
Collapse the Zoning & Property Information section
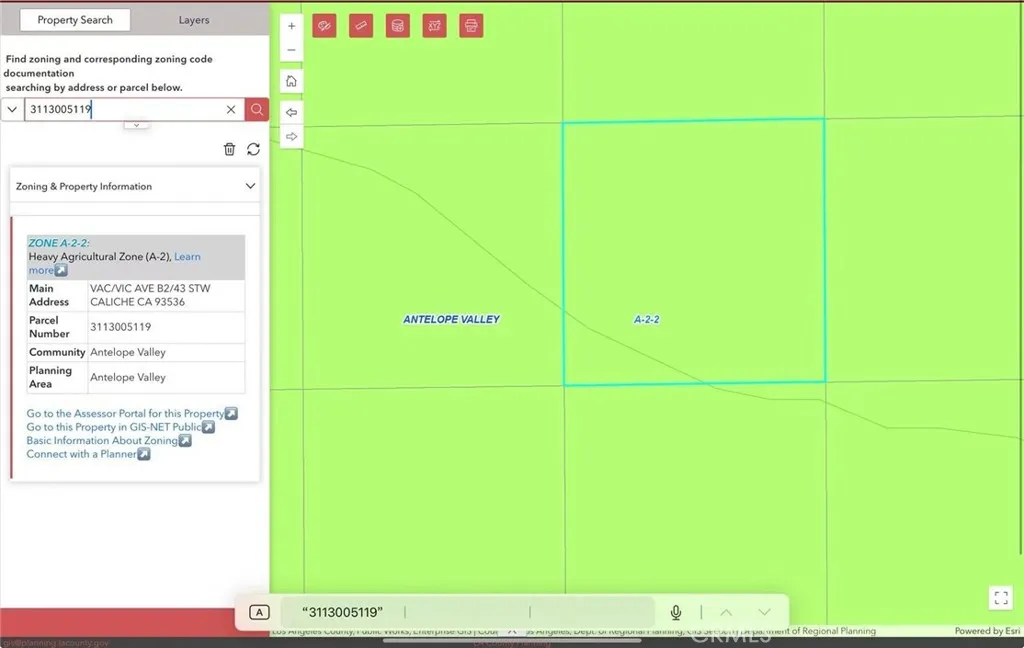click(x=250, y=186)
